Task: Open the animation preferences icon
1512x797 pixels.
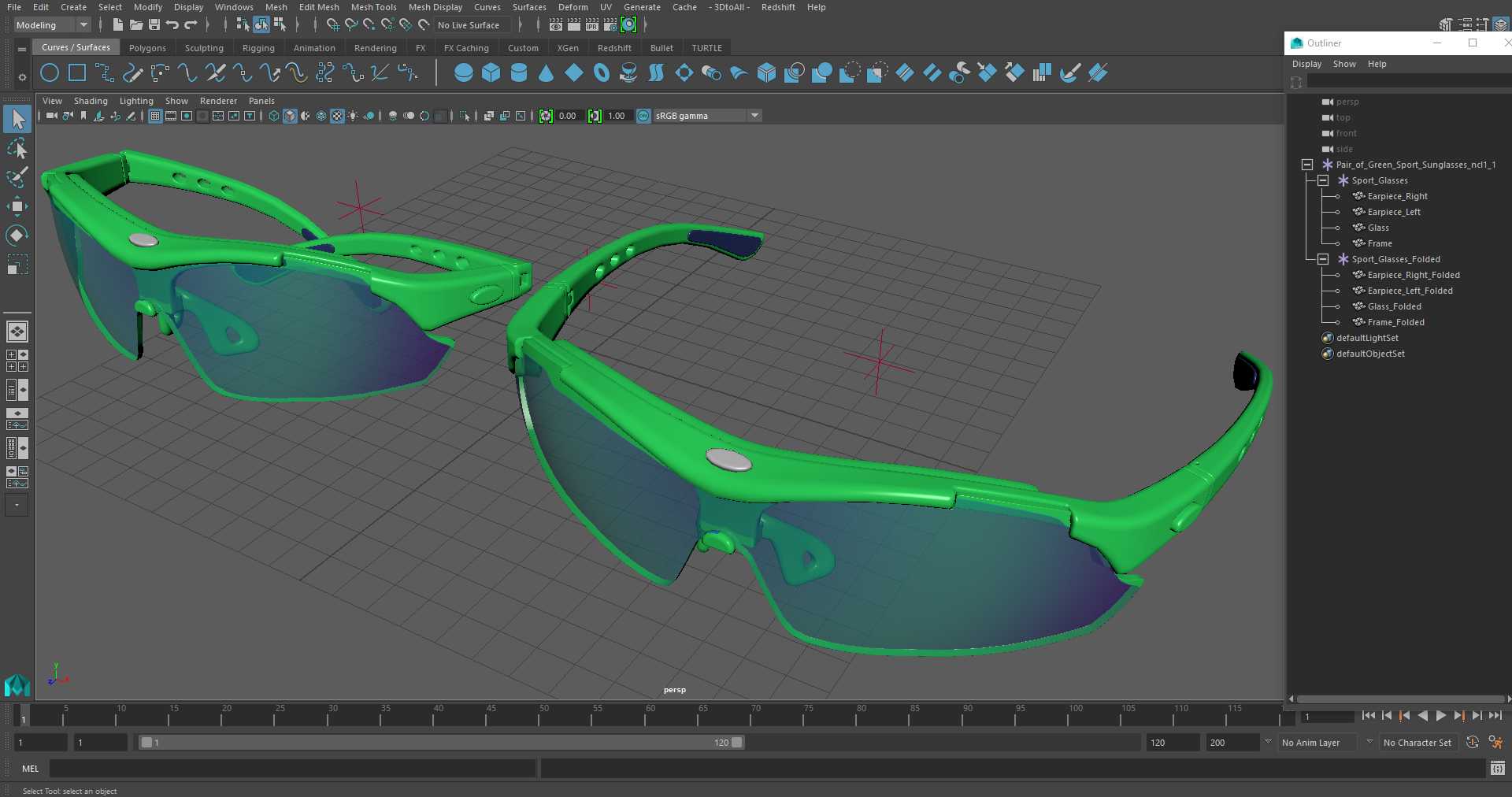Action: (1495, 743)
